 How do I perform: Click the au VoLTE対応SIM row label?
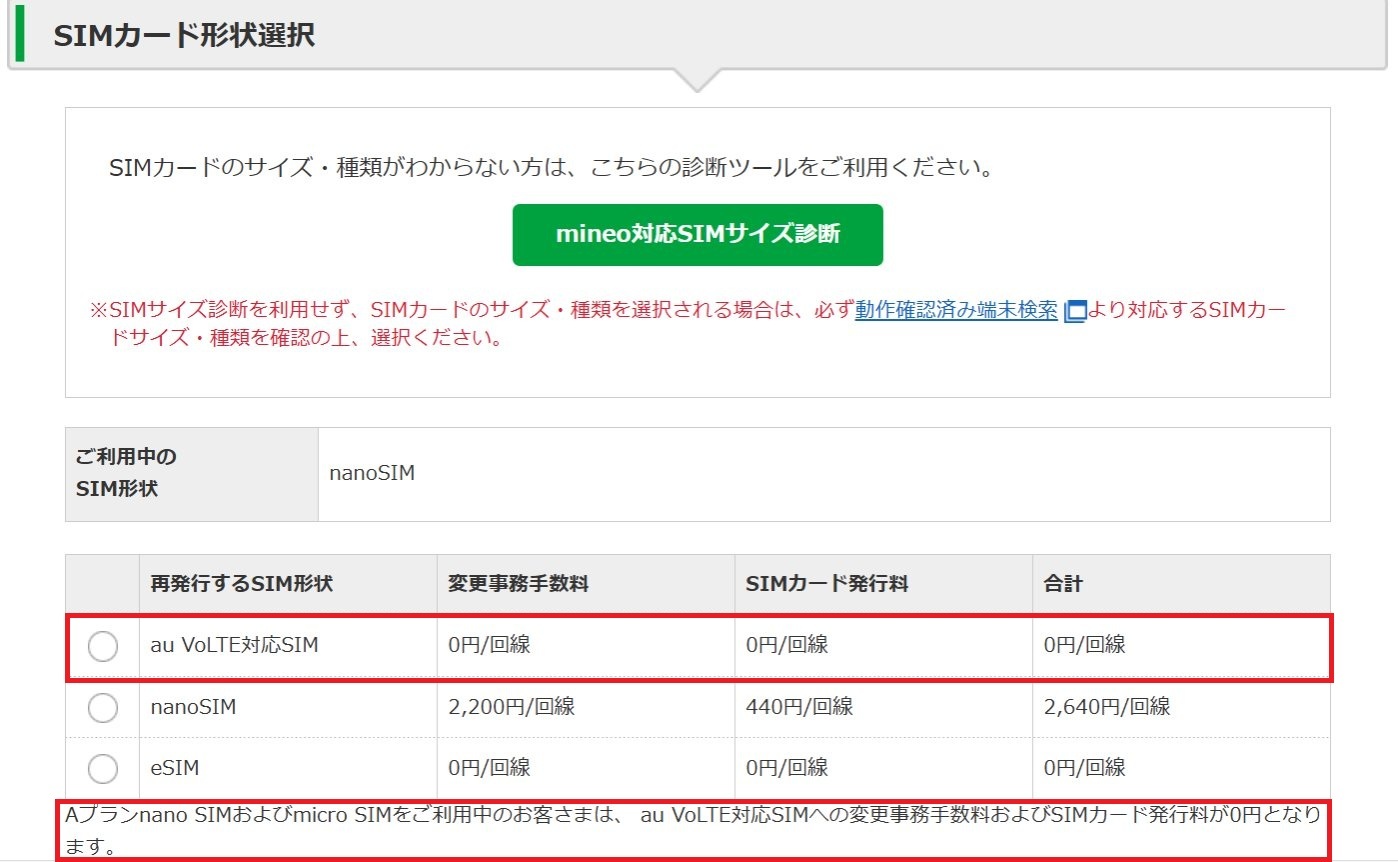tap(234, 645)
